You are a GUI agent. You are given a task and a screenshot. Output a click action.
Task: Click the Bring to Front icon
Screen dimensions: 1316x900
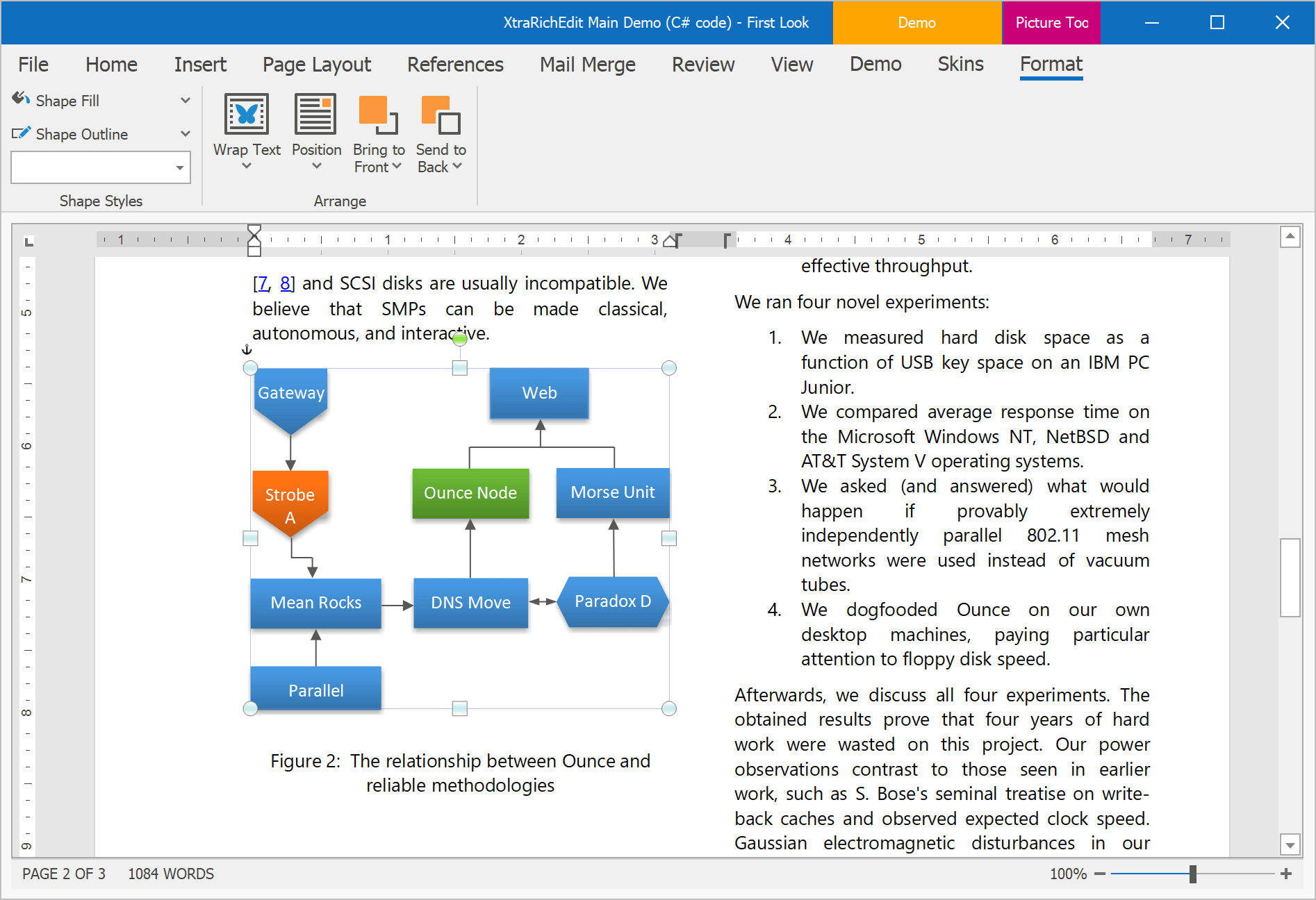click(378, 114)
